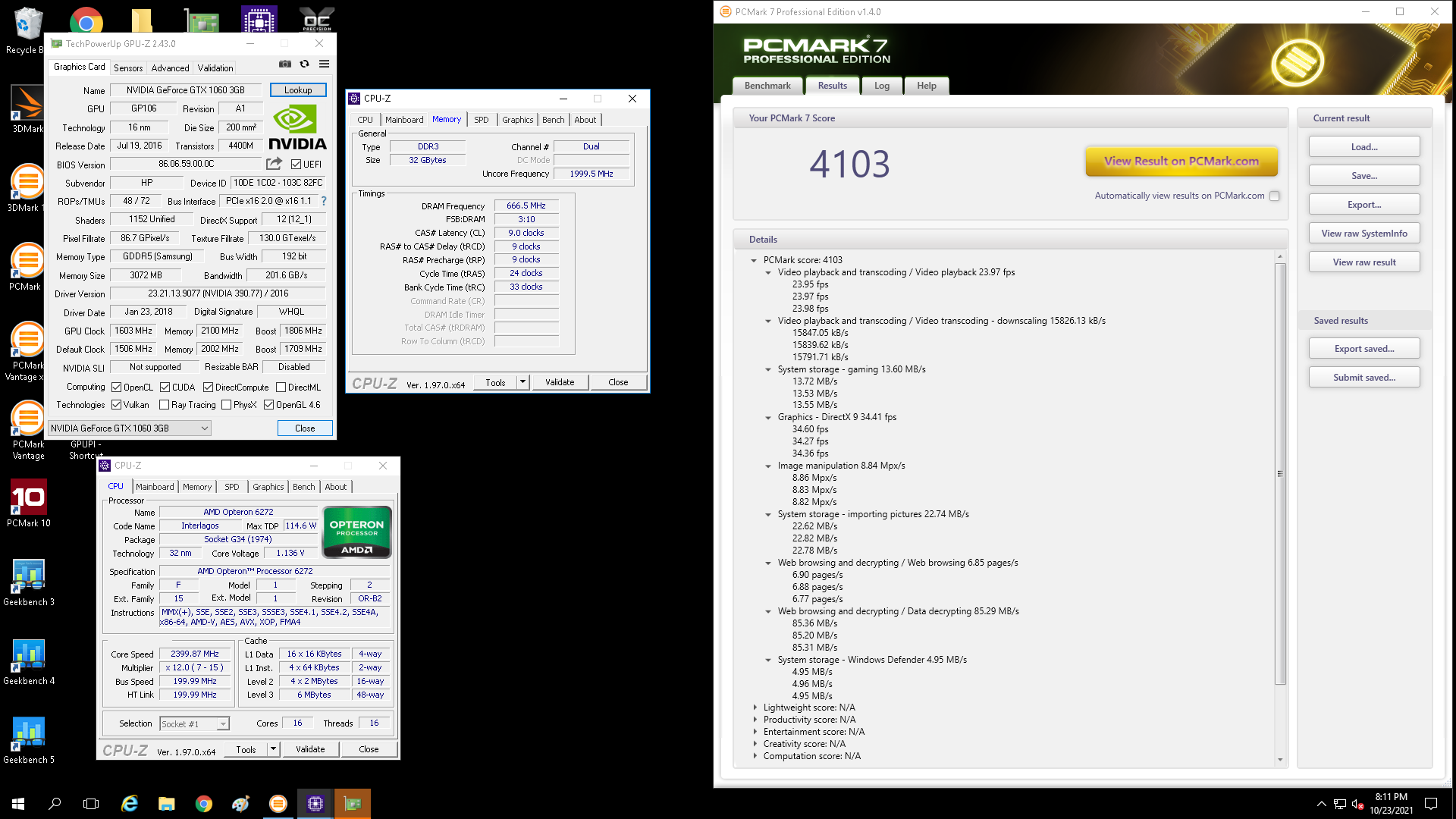Click the Load... button in PCMark 7
Viewport: 1456px width, 819px height.
(x=1364, y=147)
